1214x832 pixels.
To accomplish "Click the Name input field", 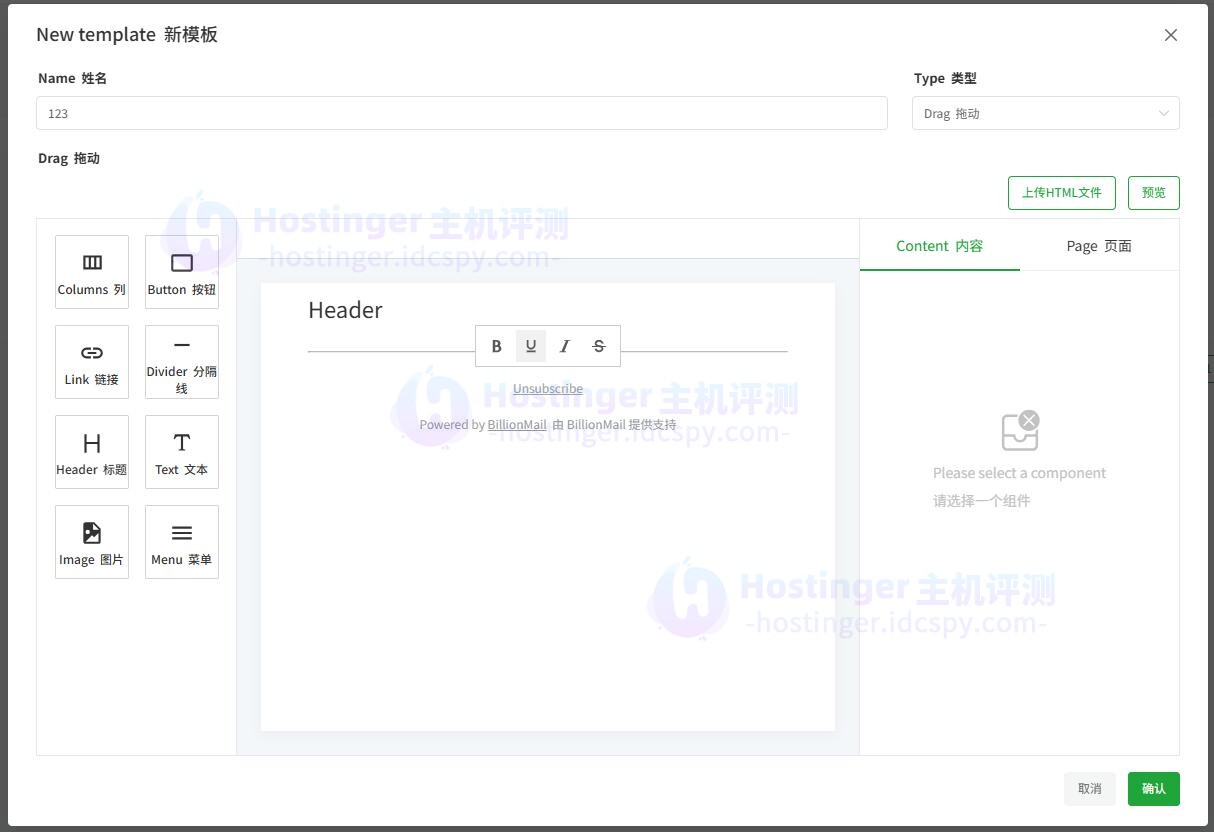I will (461, 114).
